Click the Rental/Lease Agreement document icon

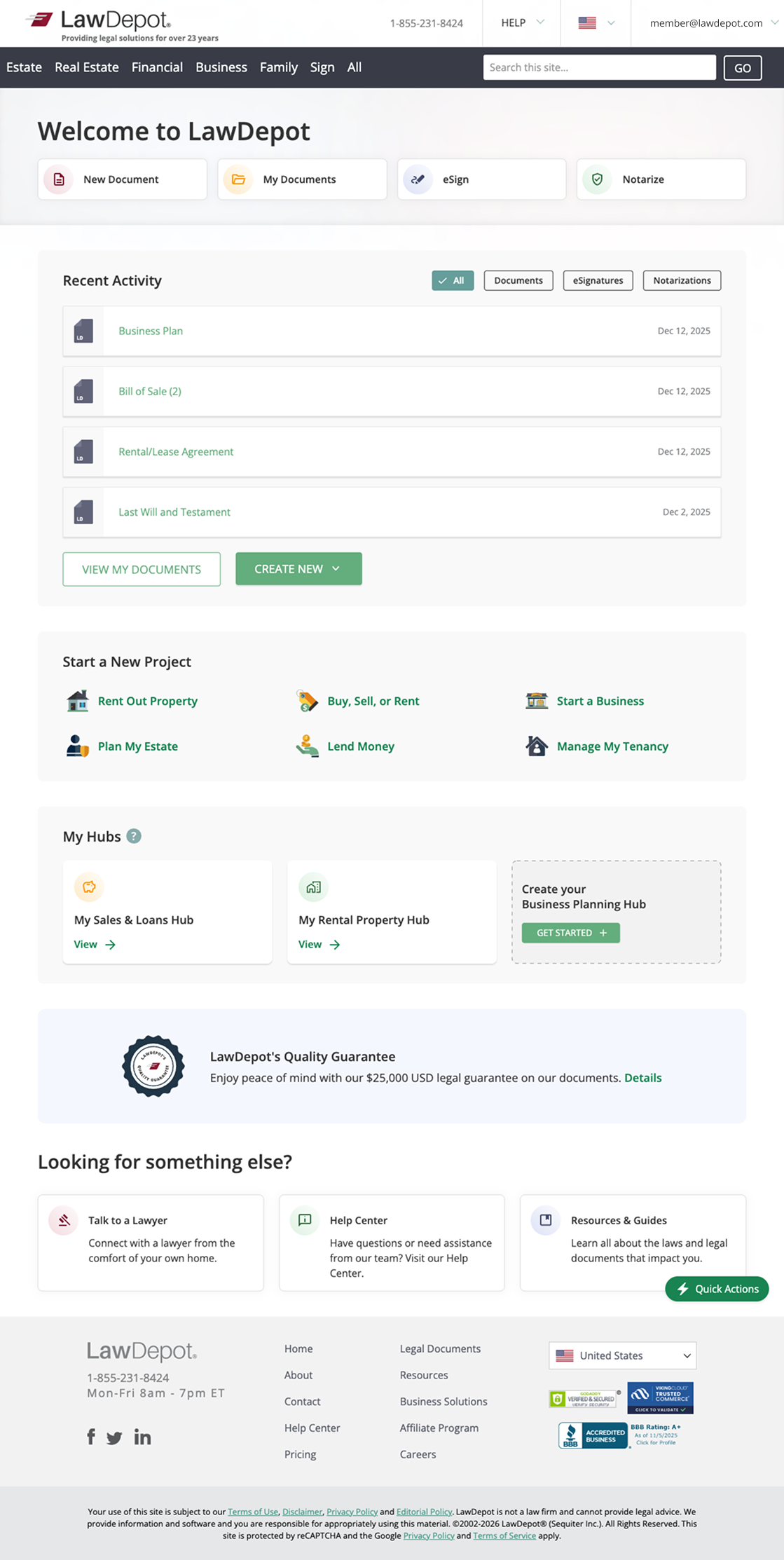click(x=83, y=451)
